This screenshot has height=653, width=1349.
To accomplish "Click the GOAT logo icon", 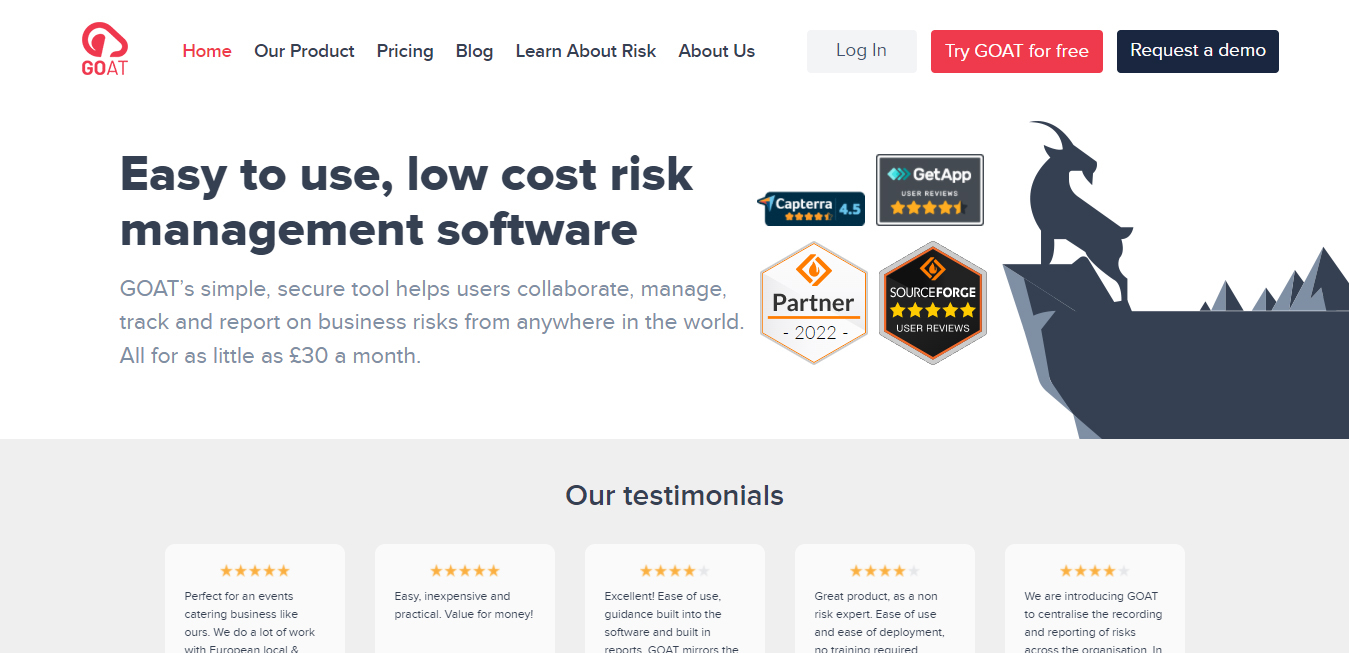I will tap(105, 50).
